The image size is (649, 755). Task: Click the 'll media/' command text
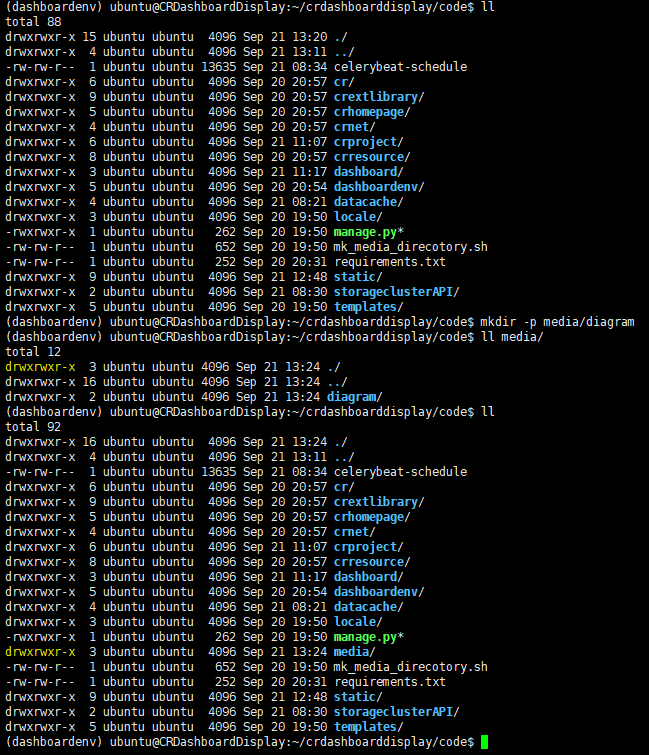coord(512,337)
